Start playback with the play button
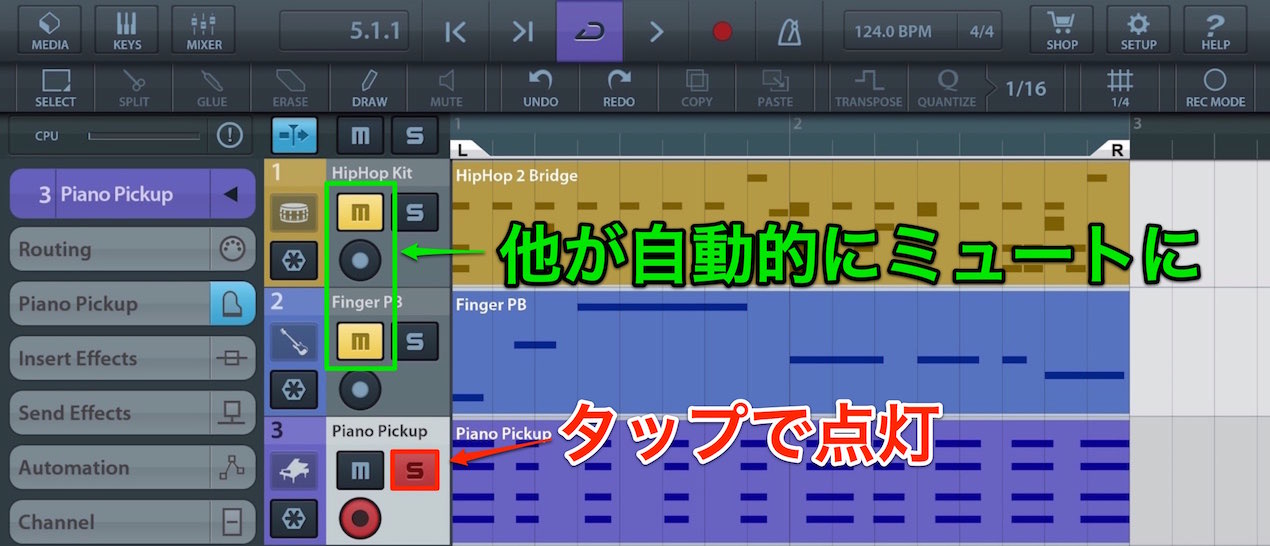 (656, 31)
